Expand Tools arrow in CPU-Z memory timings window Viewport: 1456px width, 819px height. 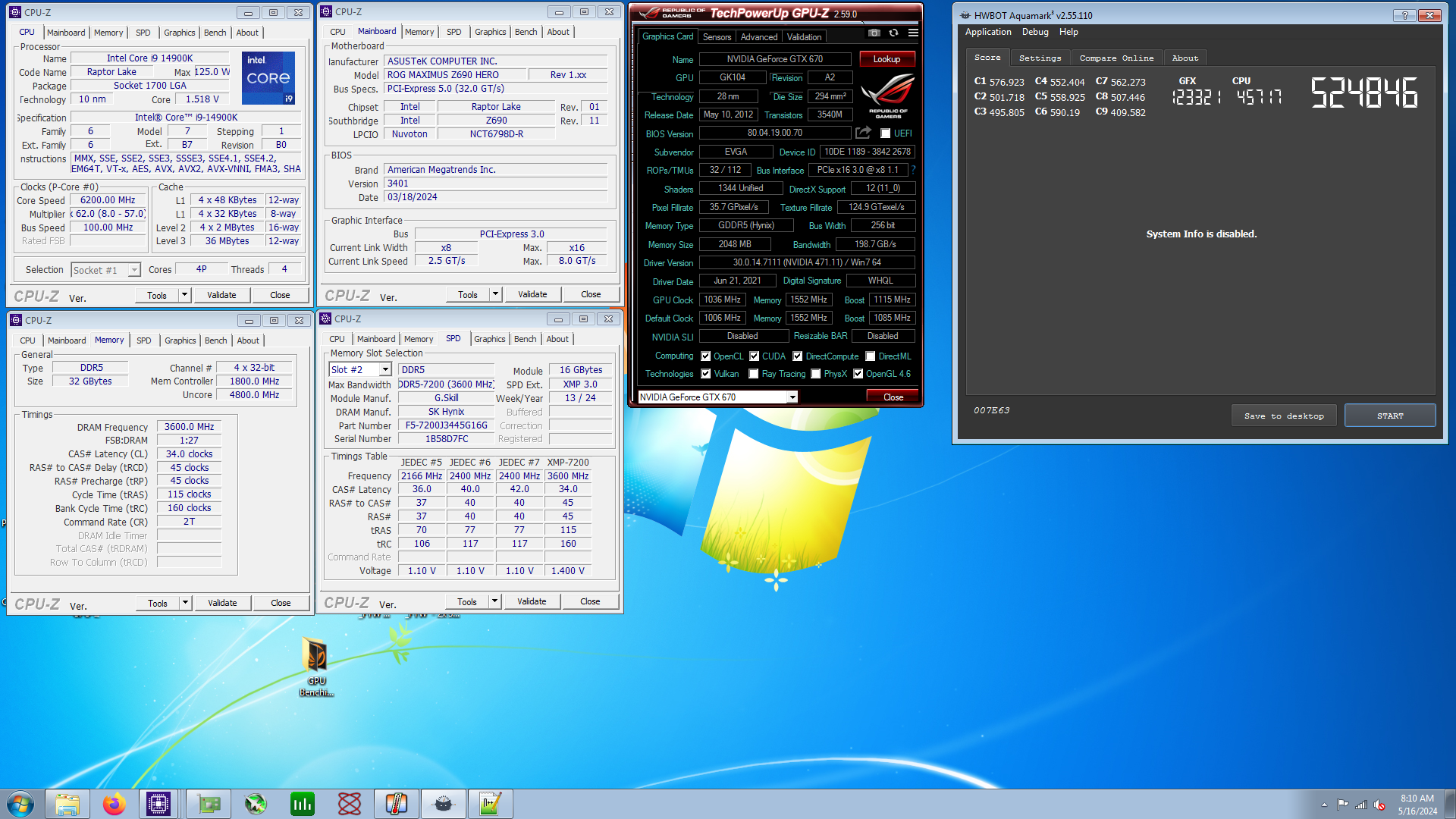[185, 603]
